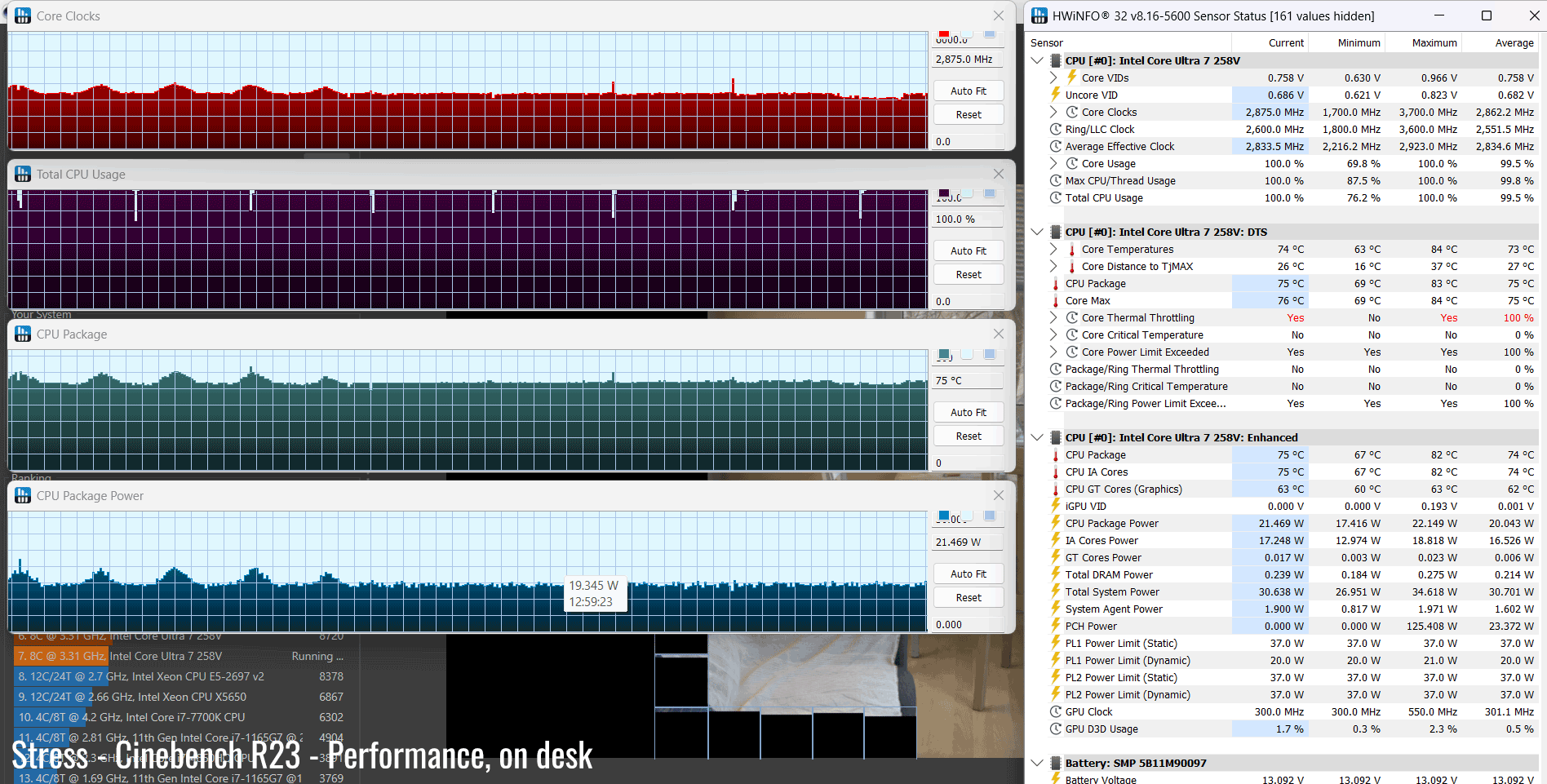This screenshot has width=1547, height=784.
Task: Open the red graph color swatch in Core Clocks graph
Action: 944,34
